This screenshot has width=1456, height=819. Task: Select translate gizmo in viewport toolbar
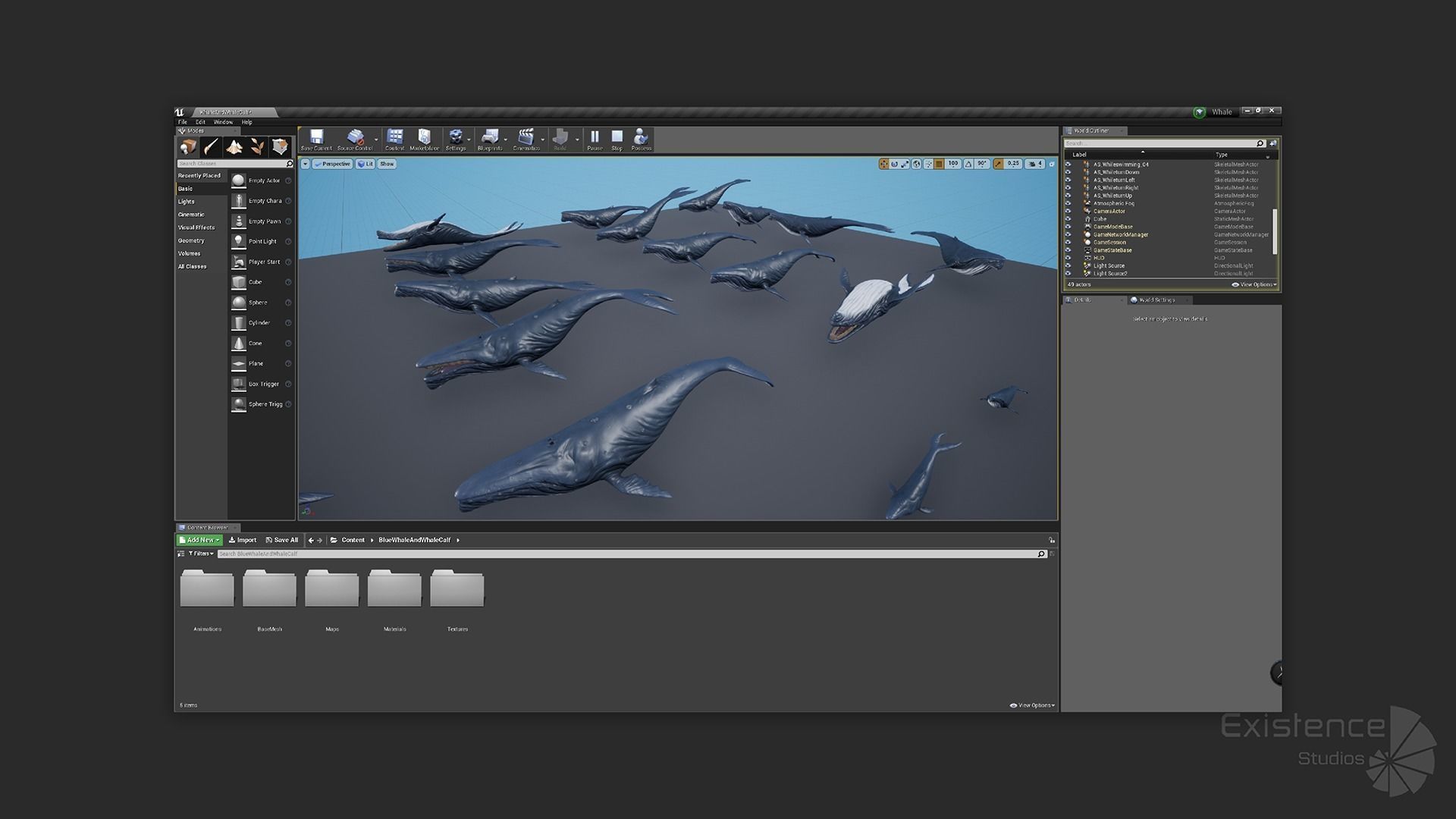(883, 164)
